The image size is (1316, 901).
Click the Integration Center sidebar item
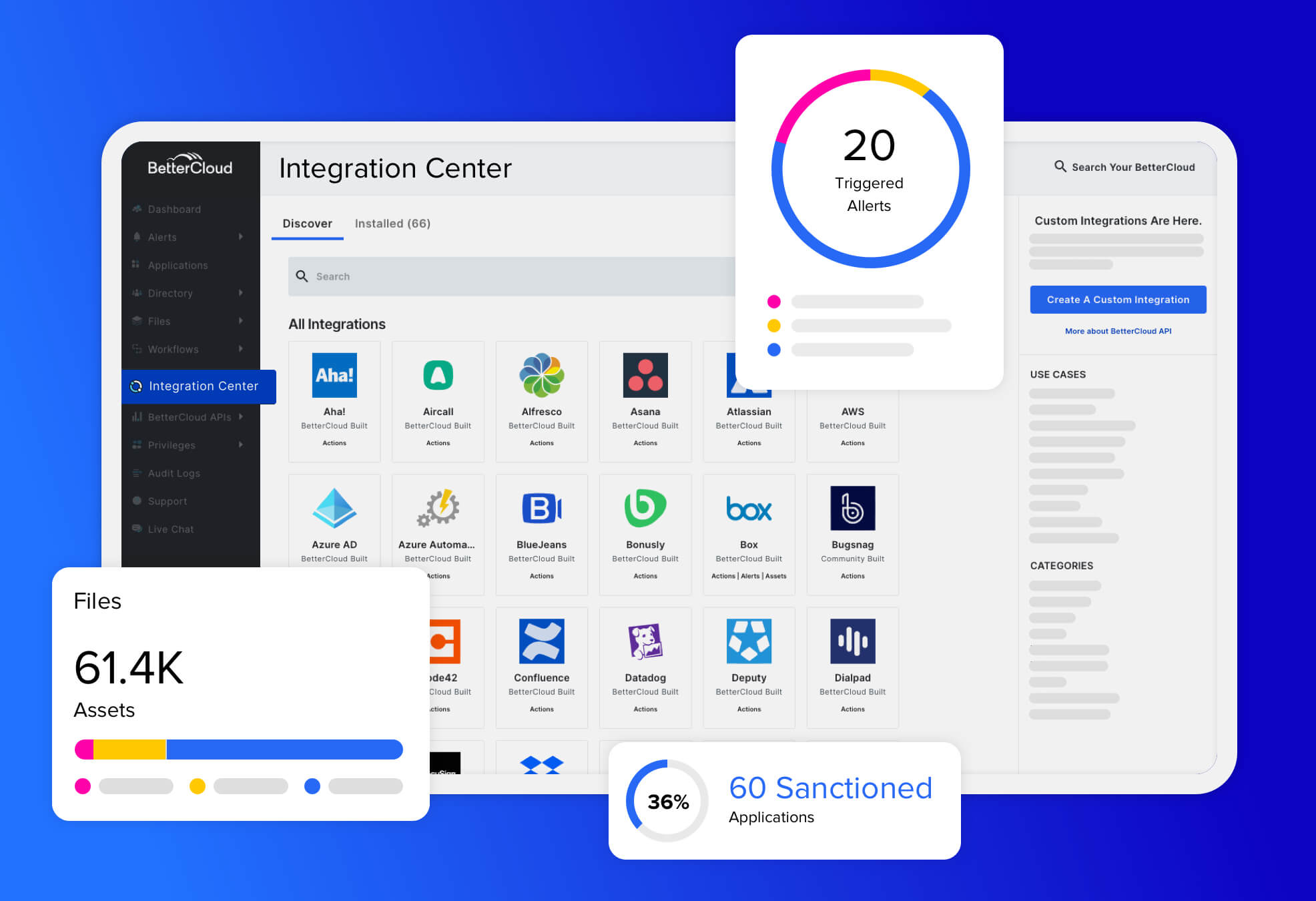pos(196,387)
